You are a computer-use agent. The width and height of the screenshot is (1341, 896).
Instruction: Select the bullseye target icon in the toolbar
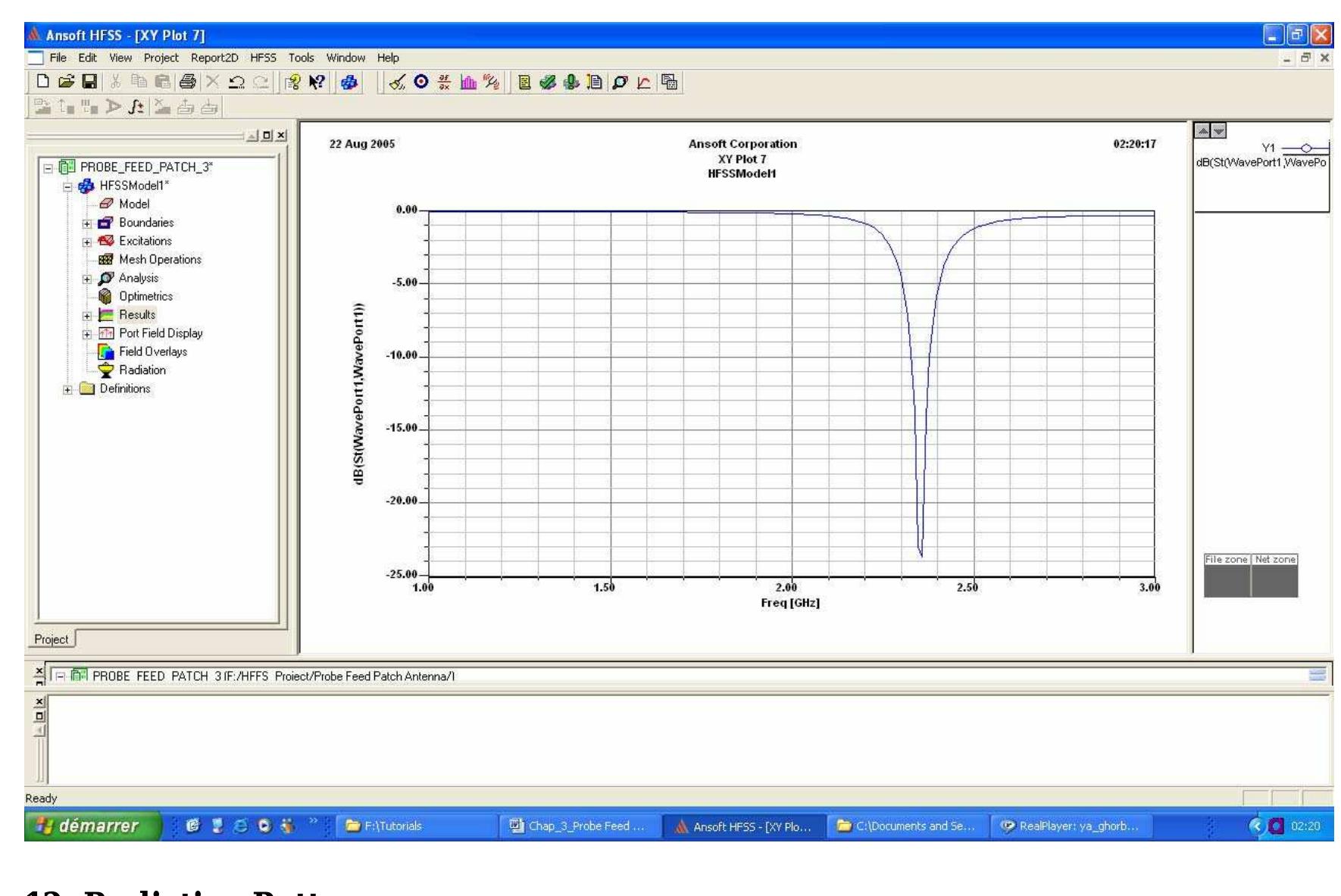[x=420, y=84]
